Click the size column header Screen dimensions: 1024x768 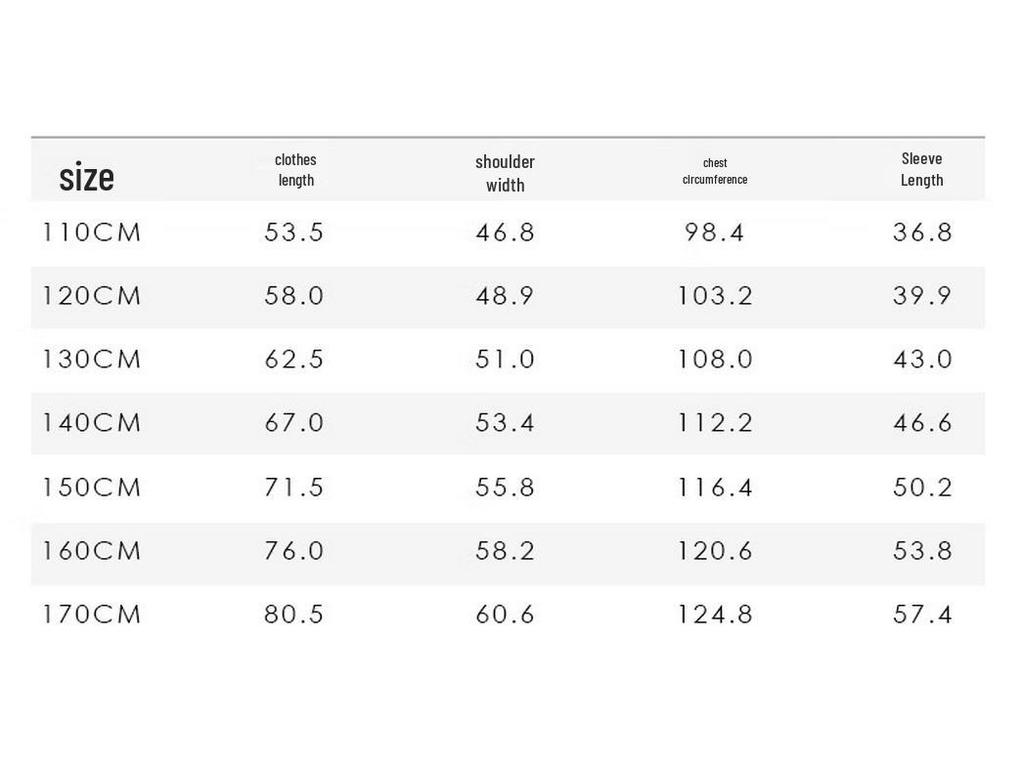point(87,178)
